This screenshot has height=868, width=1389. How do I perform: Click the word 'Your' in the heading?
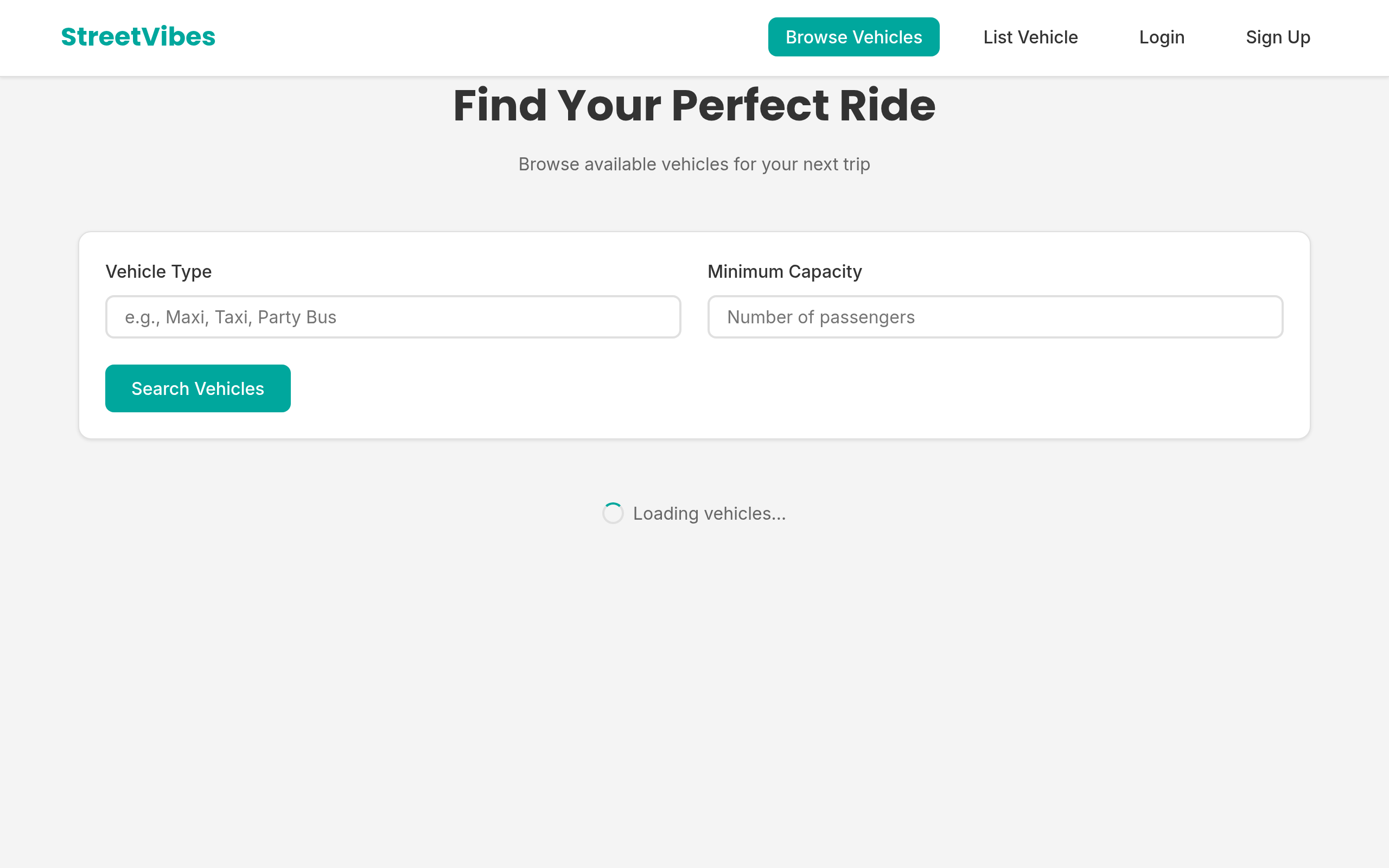click(x=608, y=106)
